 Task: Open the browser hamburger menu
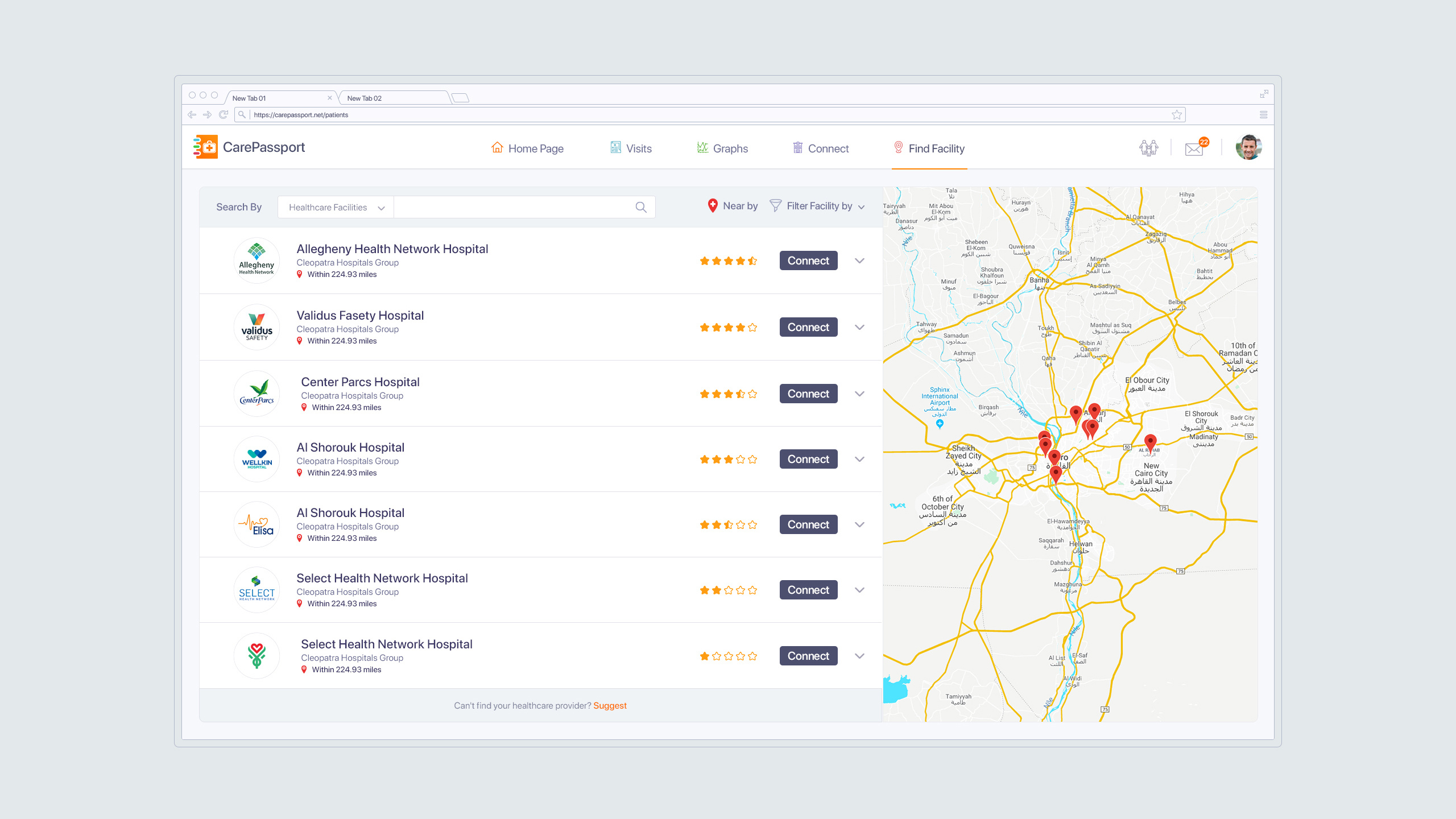[1264, 115]
